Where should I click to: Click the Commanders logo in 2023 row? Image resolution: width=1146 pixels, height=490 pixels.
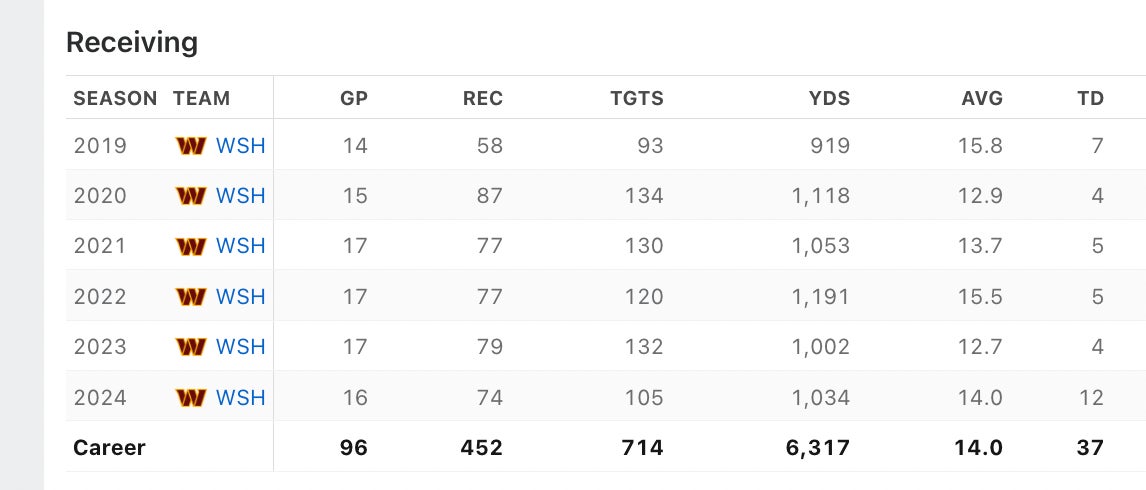pyautogui.click(x=190, y=347)
